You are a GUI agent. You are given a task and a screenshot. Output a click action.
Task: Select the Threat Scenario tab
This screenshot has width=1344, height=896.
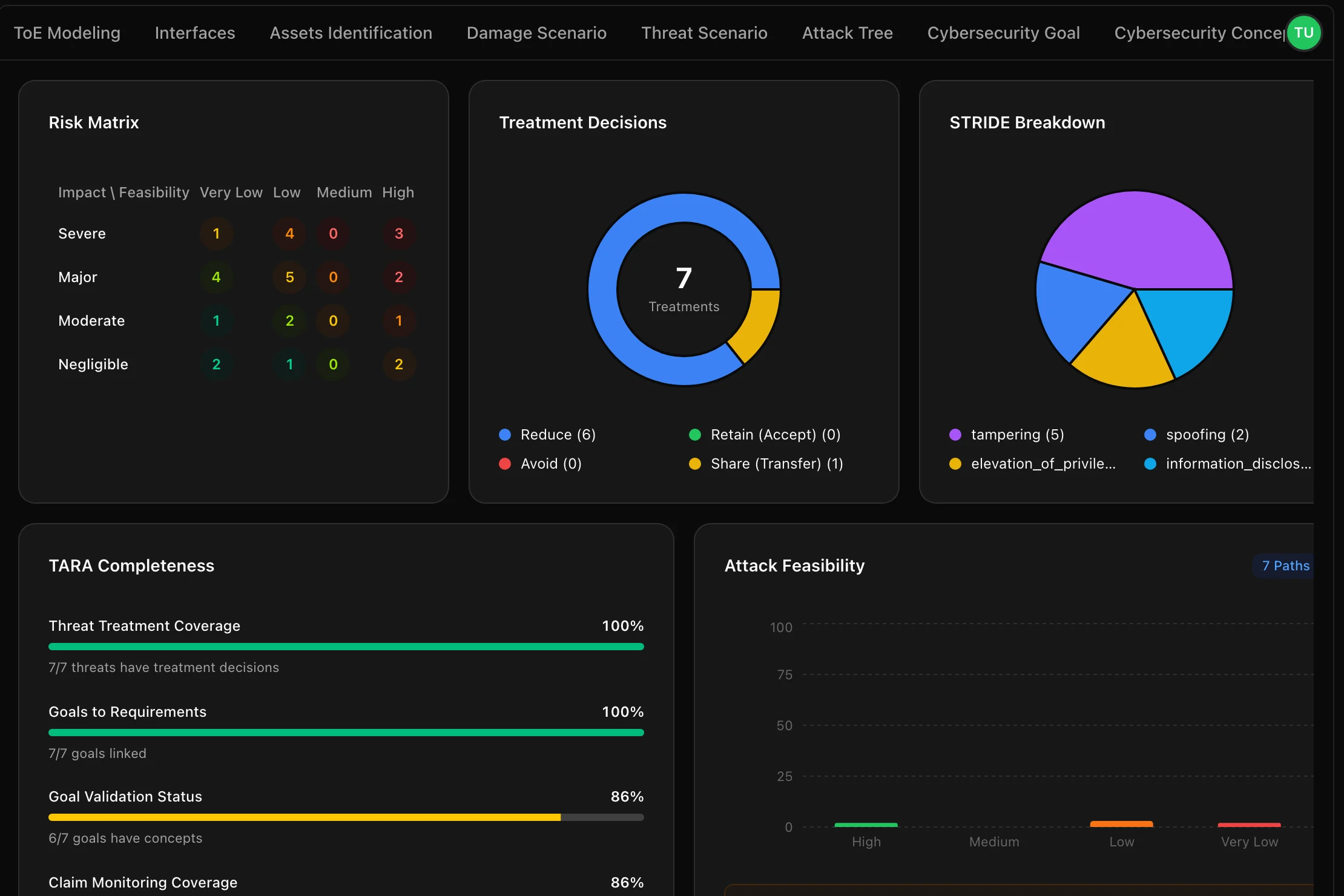(x=704, y=33)
